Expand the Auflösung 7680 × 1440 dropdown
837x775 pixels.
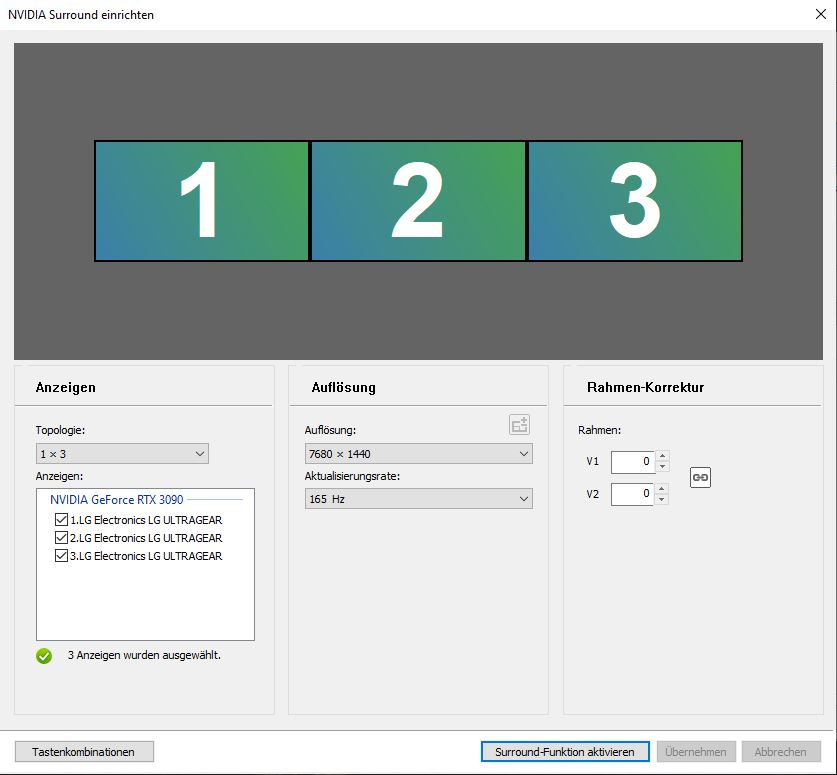(x=418, y=454)
